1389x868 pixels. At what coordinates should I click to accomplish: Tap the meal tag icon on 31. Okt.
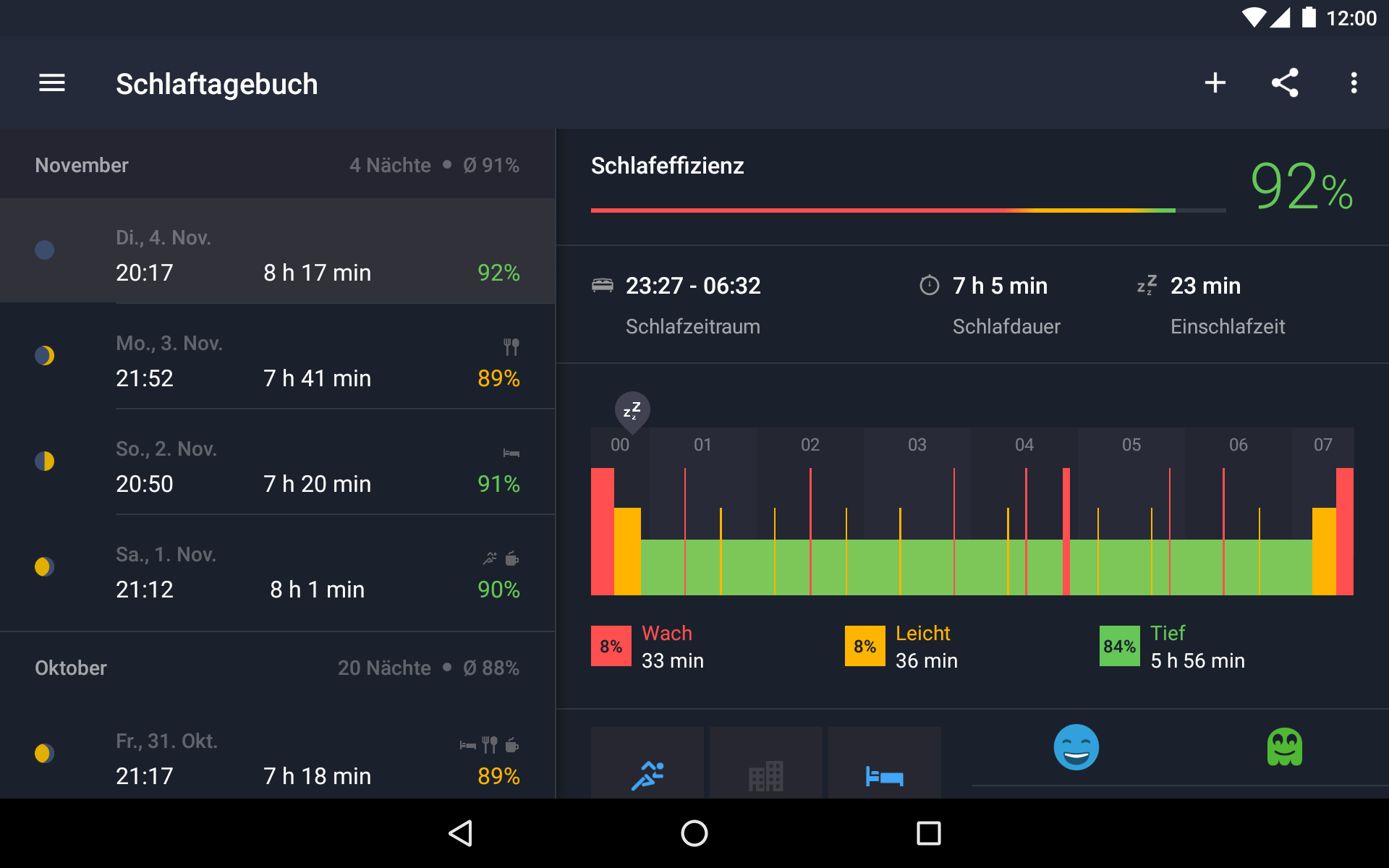coord(490,745)
